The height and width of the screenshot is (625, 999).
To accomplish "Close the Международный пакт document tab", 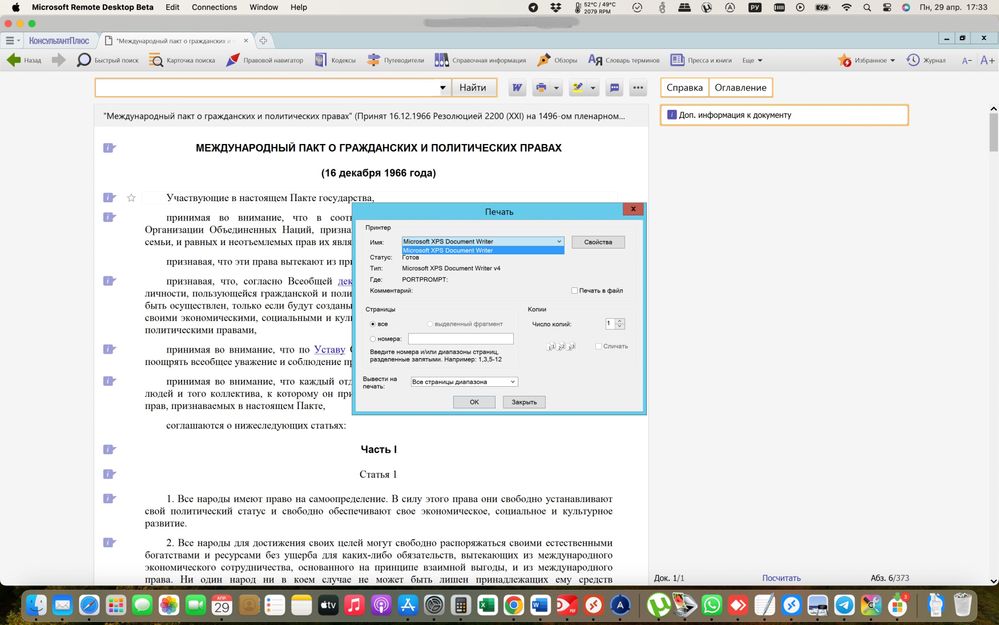I will (246, 40).
